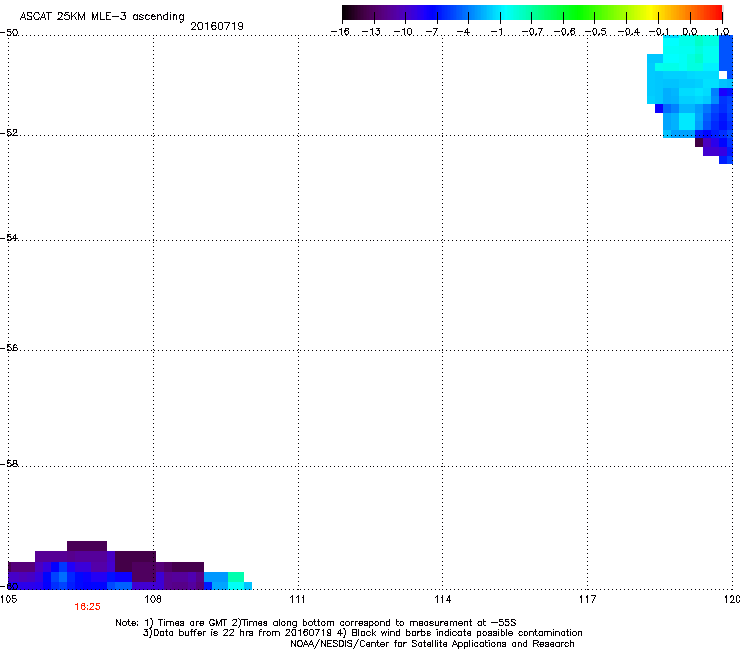Image resolution: width=740 pixels, height=650 pixels.
Task: Click the -0.7 colorbar tick label
Action: click(532, 32)
